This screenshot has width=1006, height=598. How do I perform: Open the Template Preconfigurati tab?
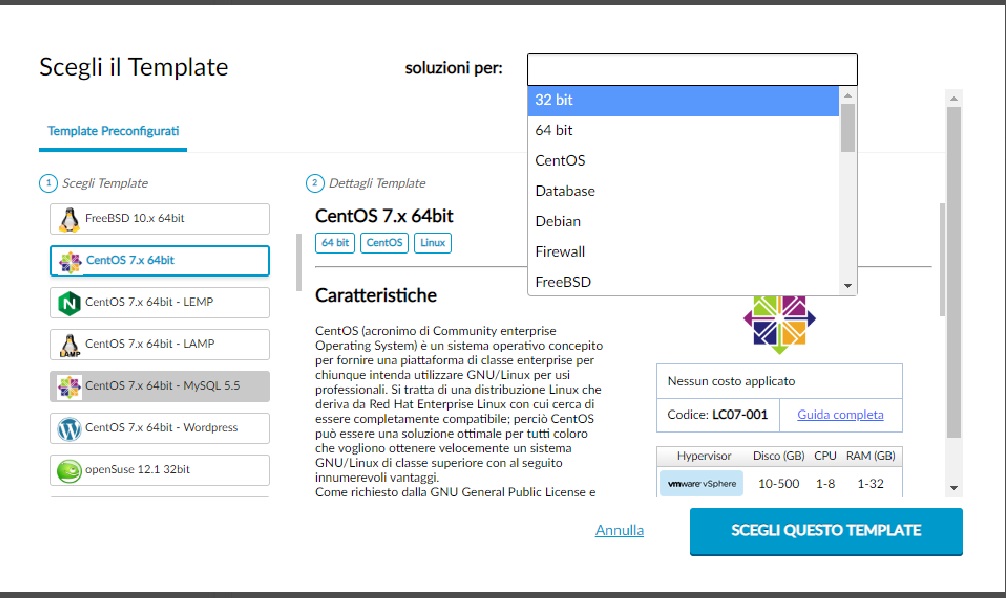(x=113, y=132)
